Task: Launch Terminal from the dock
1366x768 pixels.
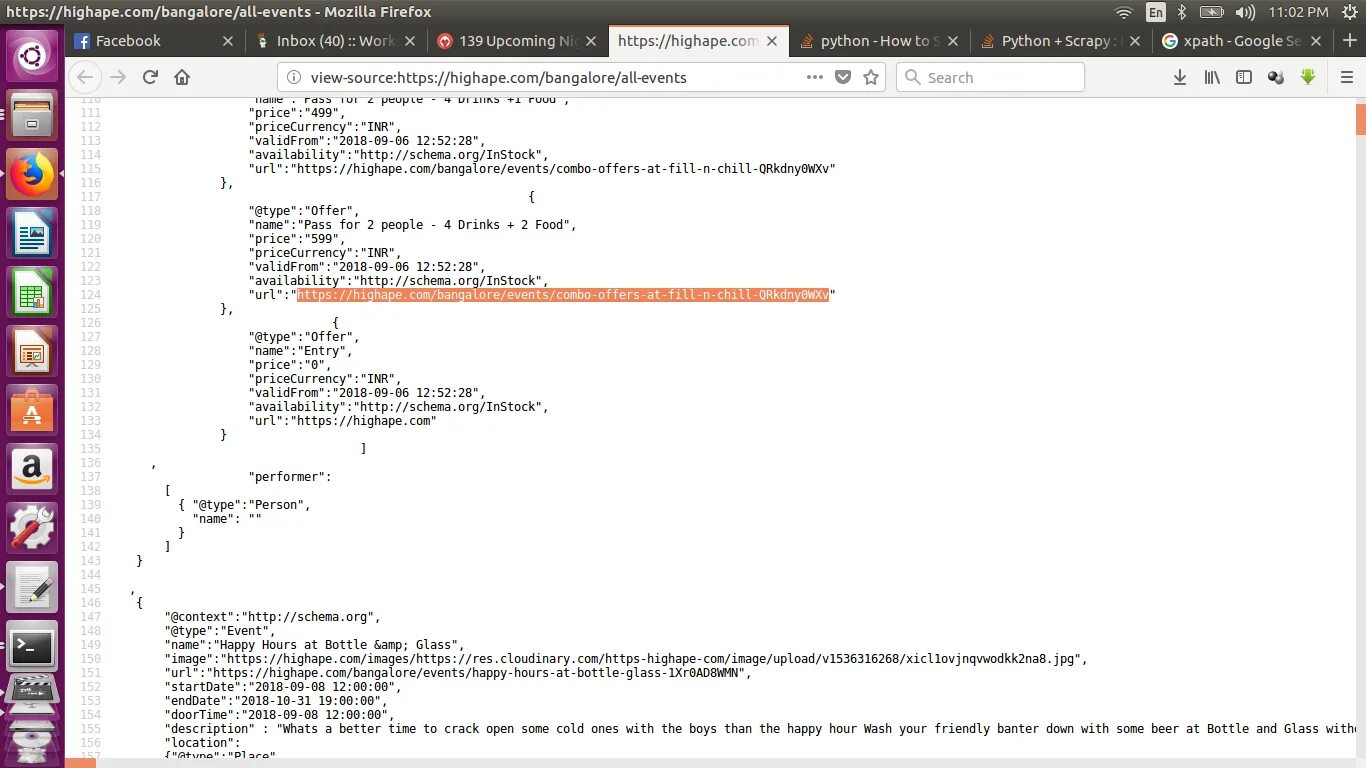Action: point(32,647)
